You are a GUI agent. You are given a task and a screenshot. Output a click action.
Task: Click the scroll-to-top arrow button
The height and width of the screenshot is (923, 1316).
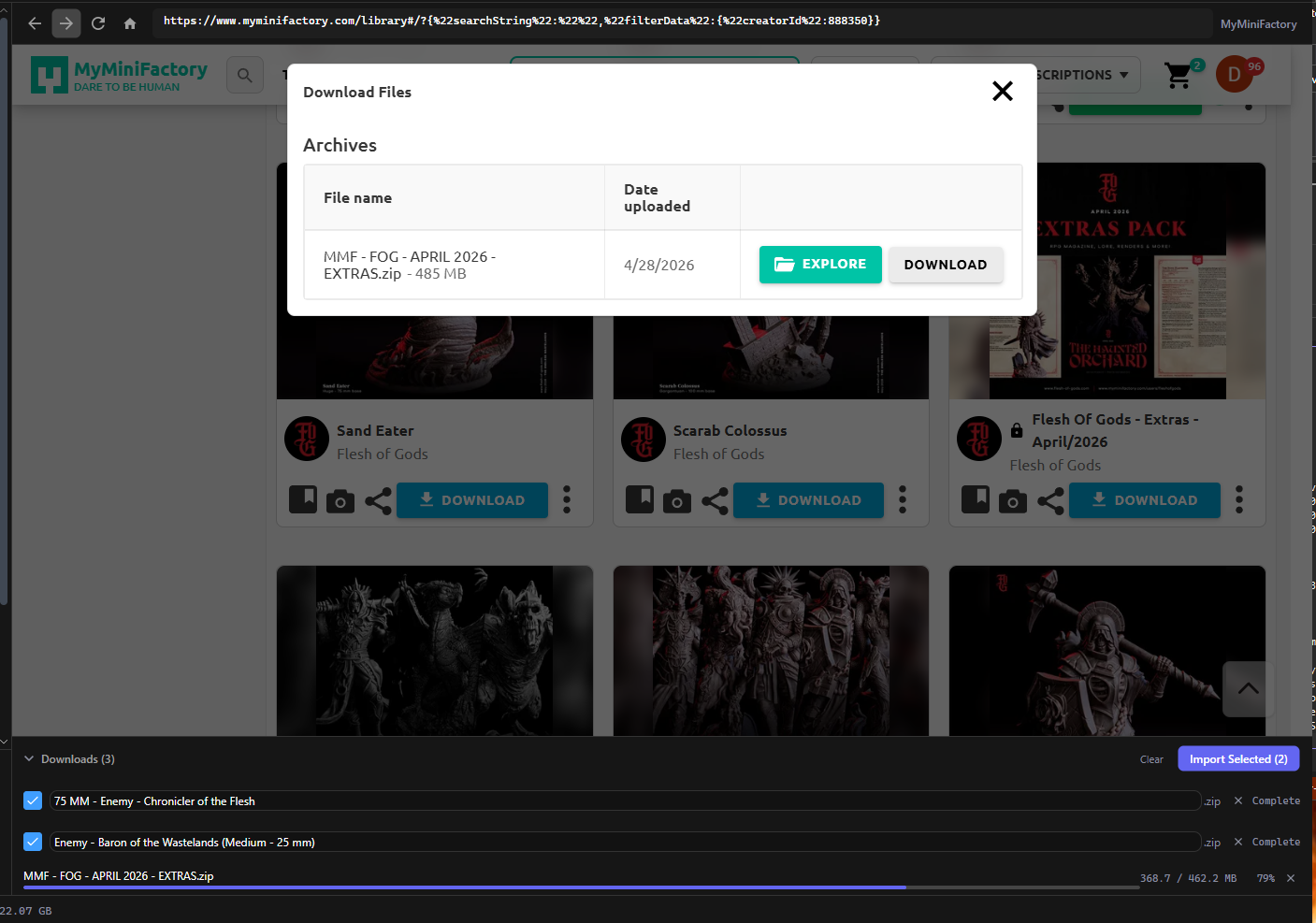(1248, 688)
